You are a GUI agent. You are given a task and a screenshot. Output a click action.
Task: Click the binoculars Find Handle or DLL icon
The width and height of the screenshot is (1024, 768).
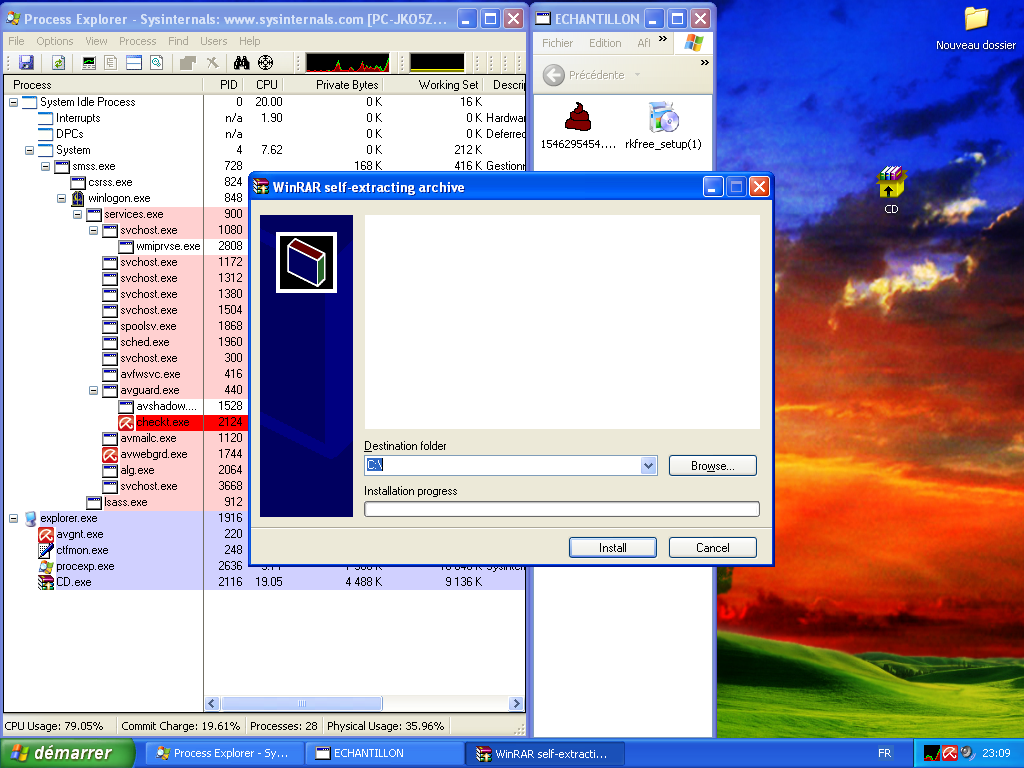242,63
